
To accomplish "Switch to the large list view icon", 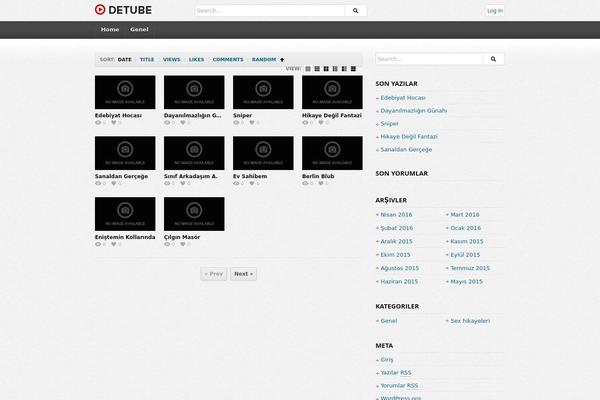I will point(353,69).
